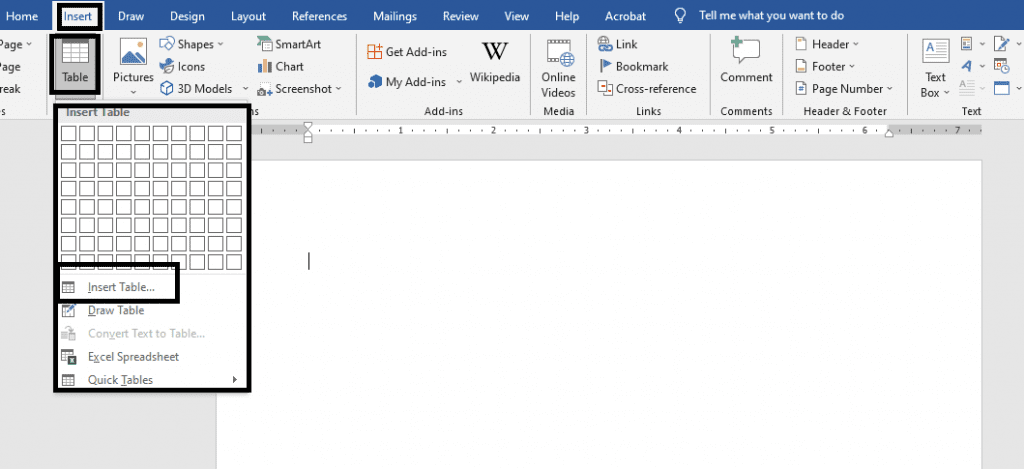Switch to the Design tab
Screen dimensions: 1024x469
[x=187, y=16]
